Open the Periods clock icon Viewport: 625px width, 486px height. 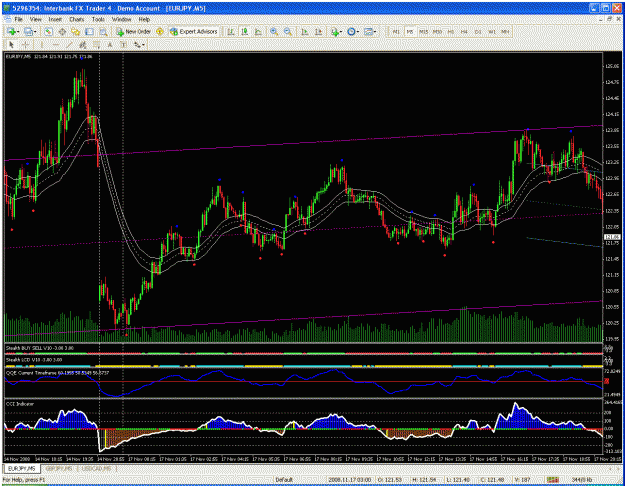351,31
